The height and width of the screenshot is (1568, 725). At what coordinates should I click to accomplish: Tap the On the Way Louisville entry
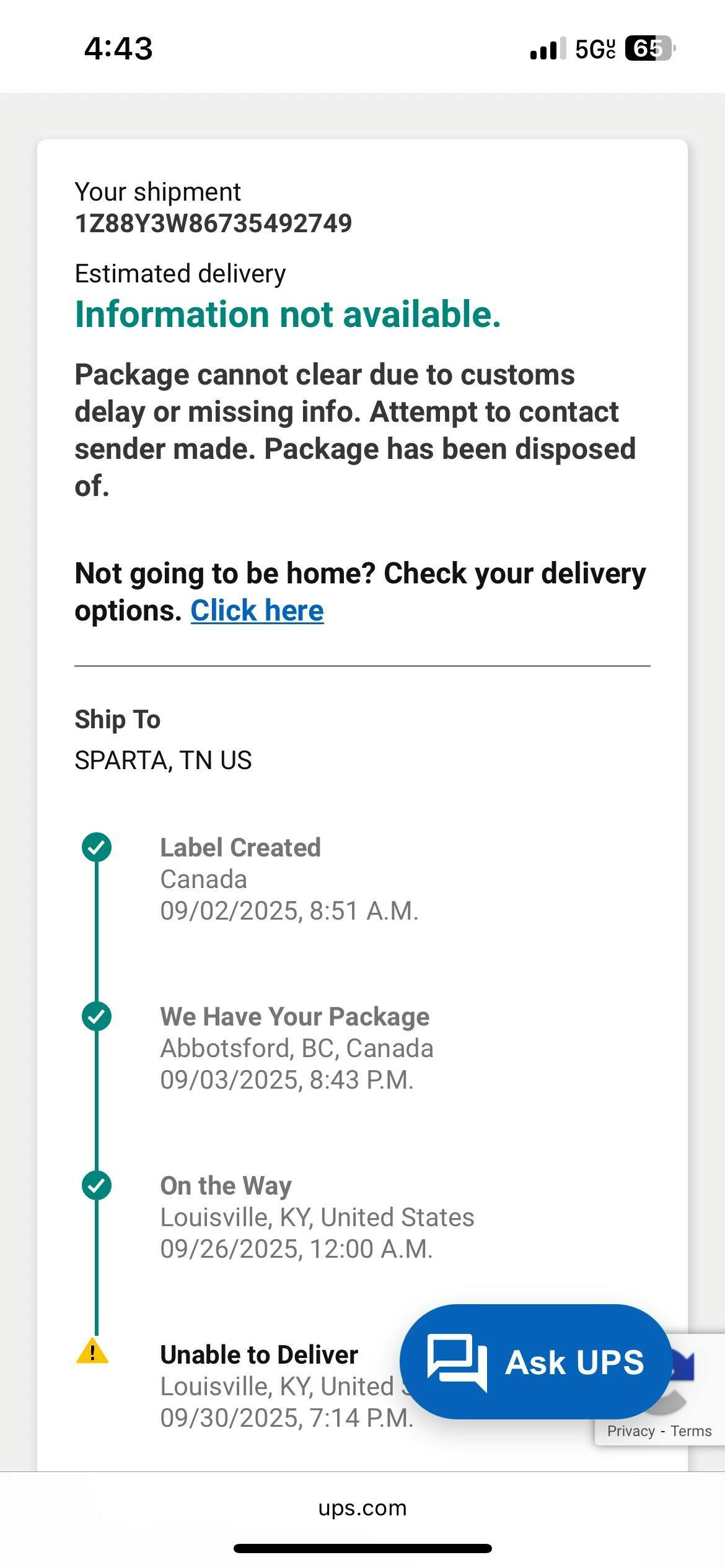pyautogui.click(x=317, y=1217)
